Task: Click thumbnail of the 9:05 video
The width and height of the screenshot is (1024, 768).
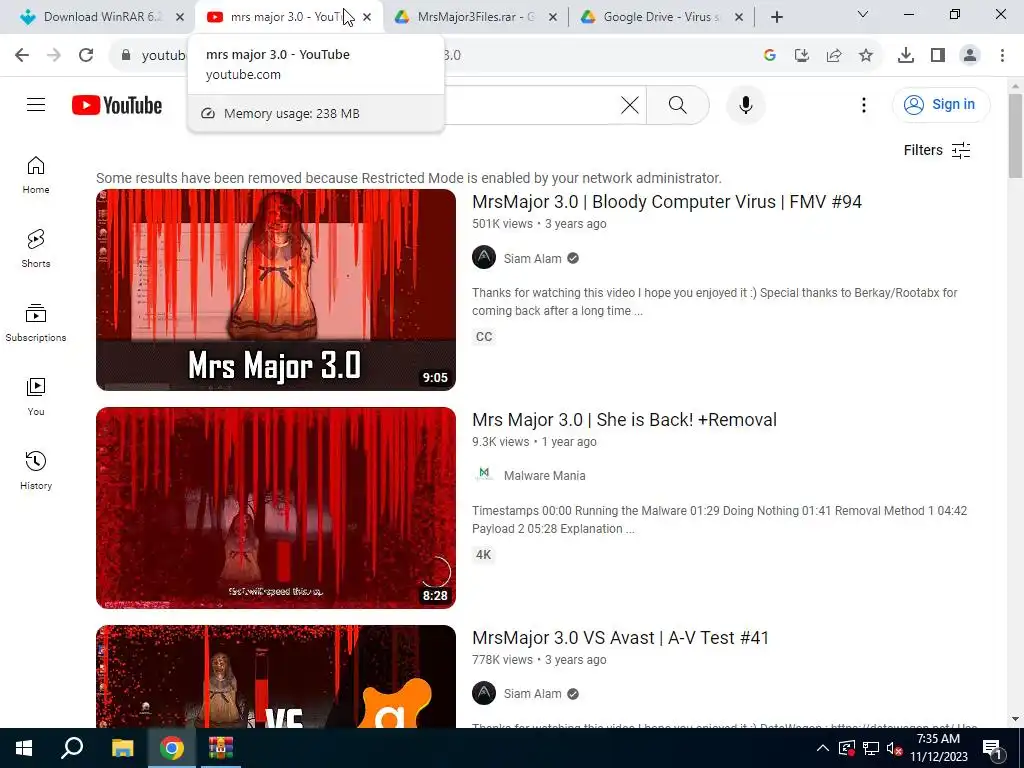Action: coord(276,290)
